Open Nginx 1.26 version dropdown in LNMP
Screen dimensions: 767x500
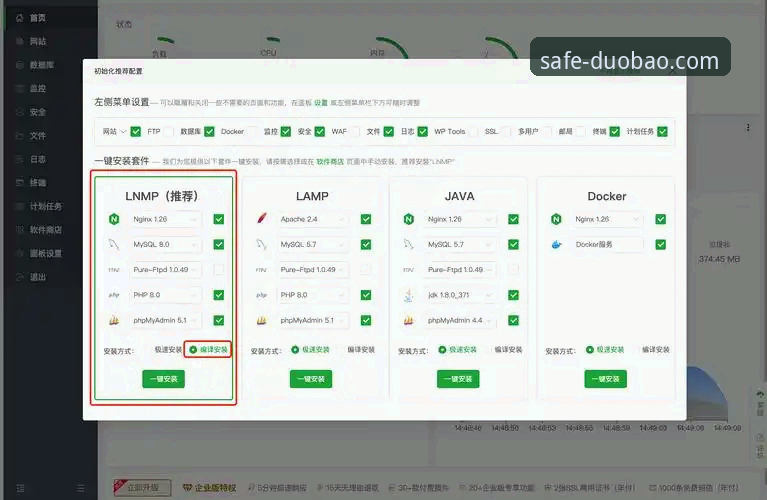pyautogui.click(x=165, y=219)
